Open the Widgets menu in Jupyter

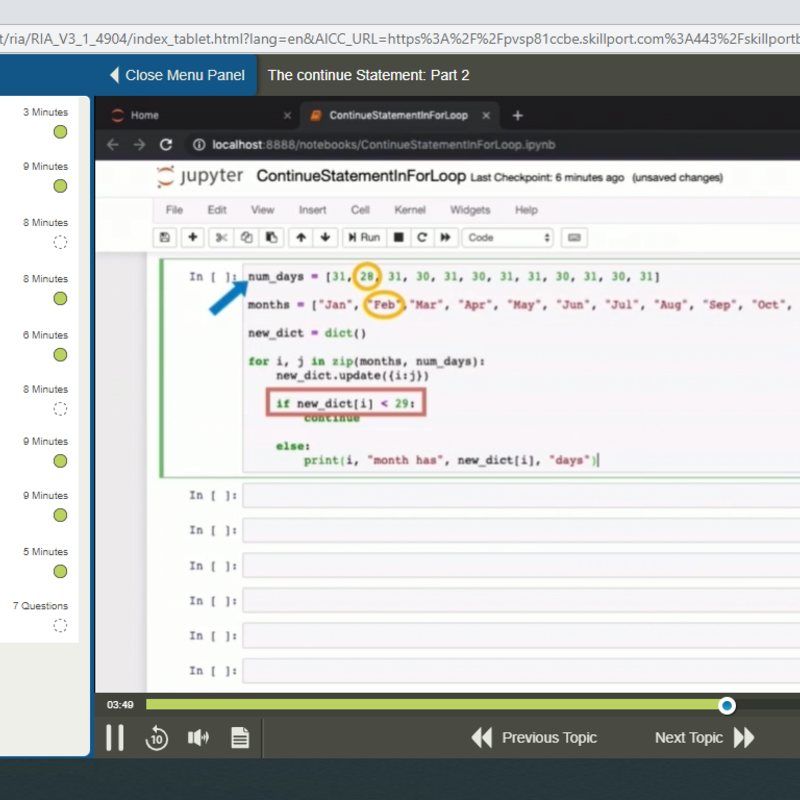click(470, 210)
